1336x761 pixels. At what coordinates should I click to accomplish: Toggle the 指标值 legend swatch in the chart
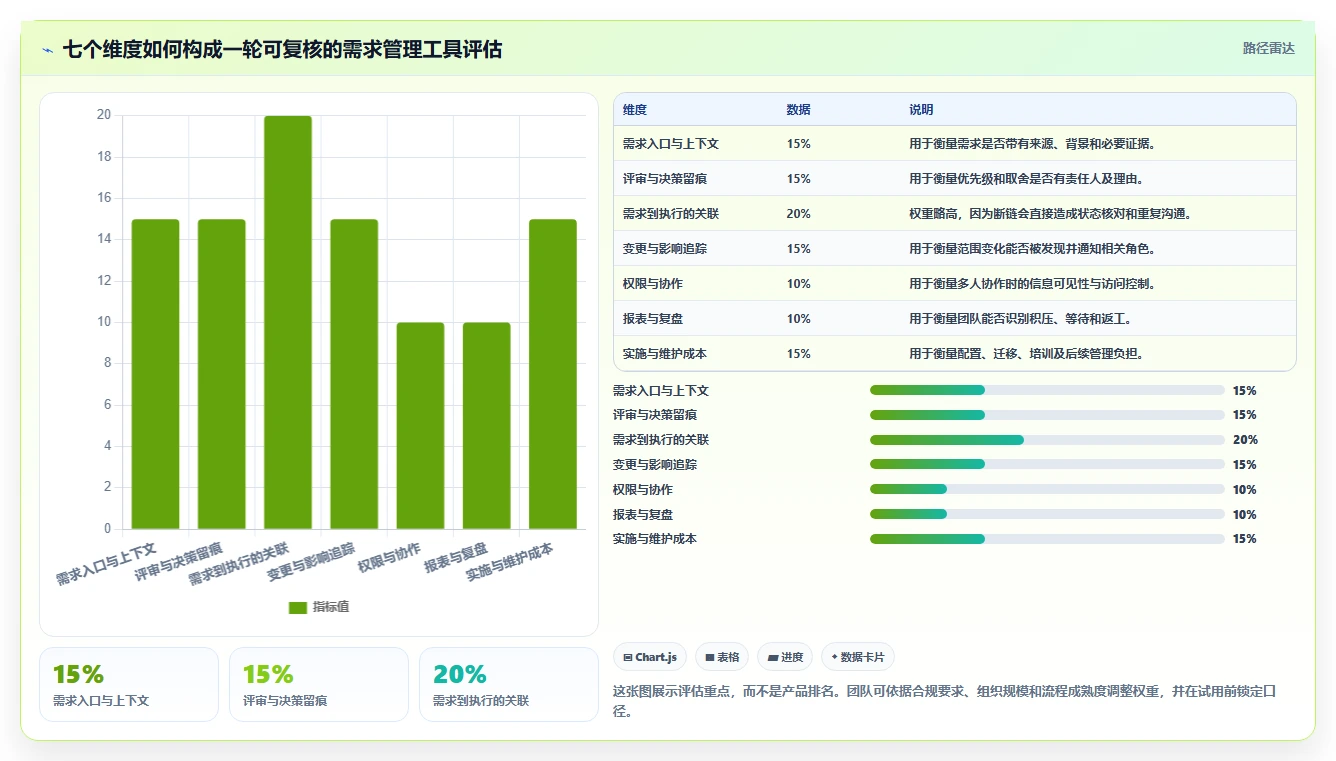point(298,607)
